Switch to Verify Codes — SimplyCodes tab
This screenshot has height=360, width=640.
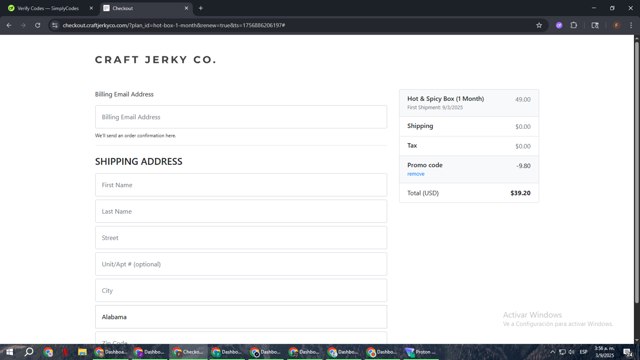pyautogui.click(x=48, y=8)
